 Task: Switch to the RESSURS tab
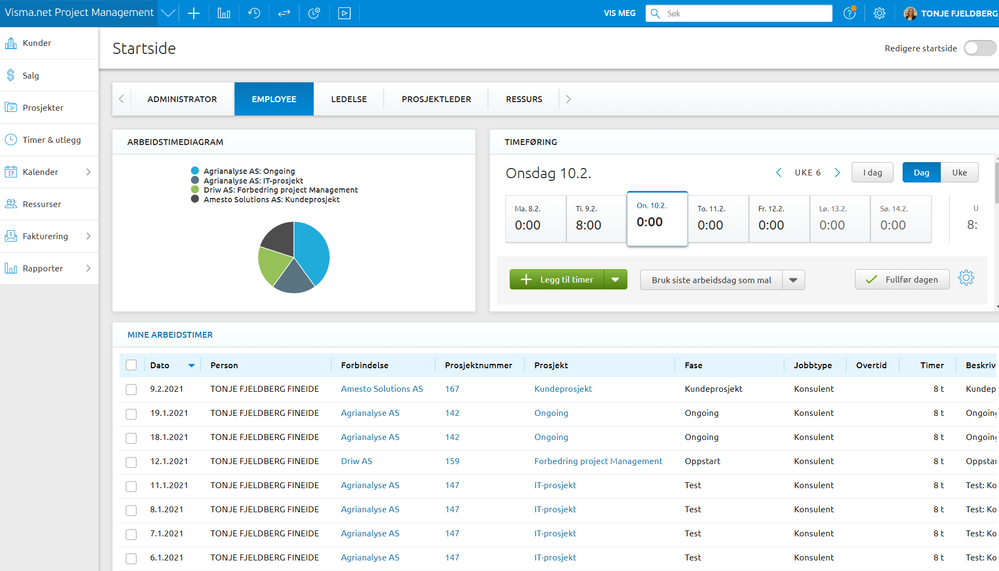(x=524, y=99)
